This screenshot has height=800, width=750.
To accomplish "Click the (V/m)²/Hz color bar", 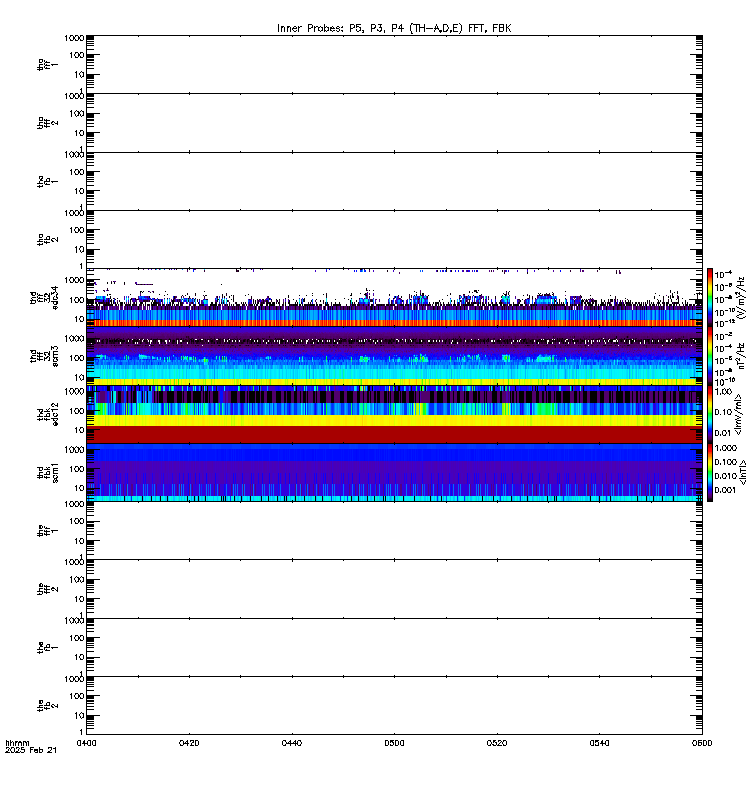I will point(710,297).
